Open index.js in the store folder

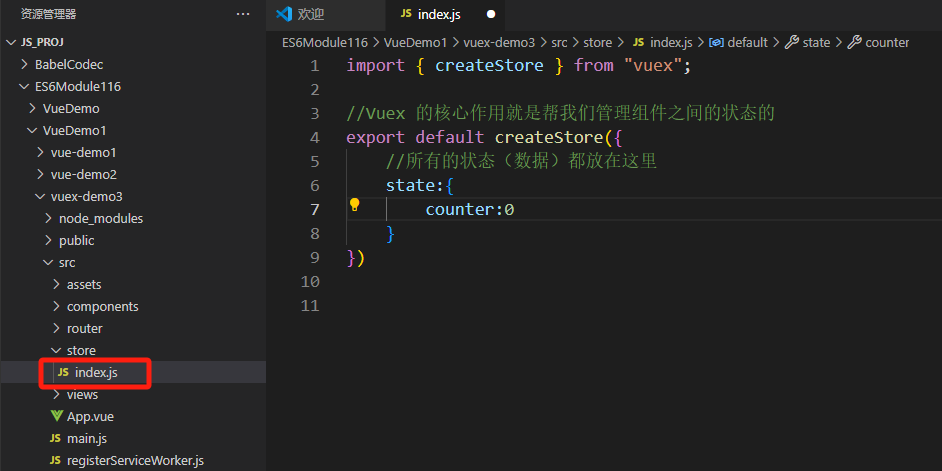[x=96, y=372]
